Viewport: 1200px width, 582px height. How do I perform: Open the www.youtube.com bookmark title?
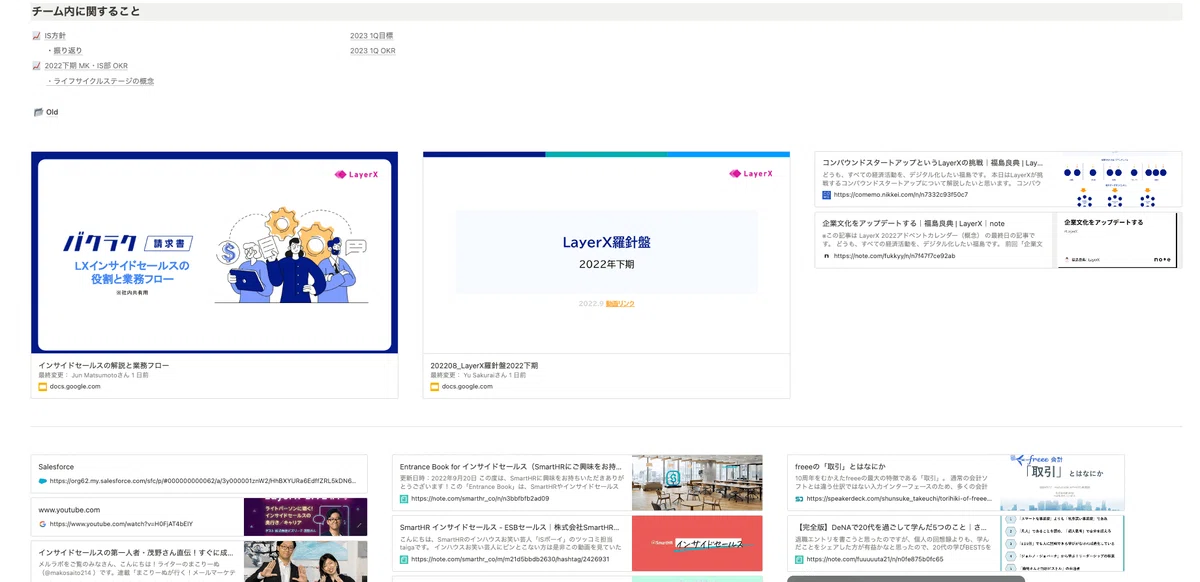click(x=69, y=510)
